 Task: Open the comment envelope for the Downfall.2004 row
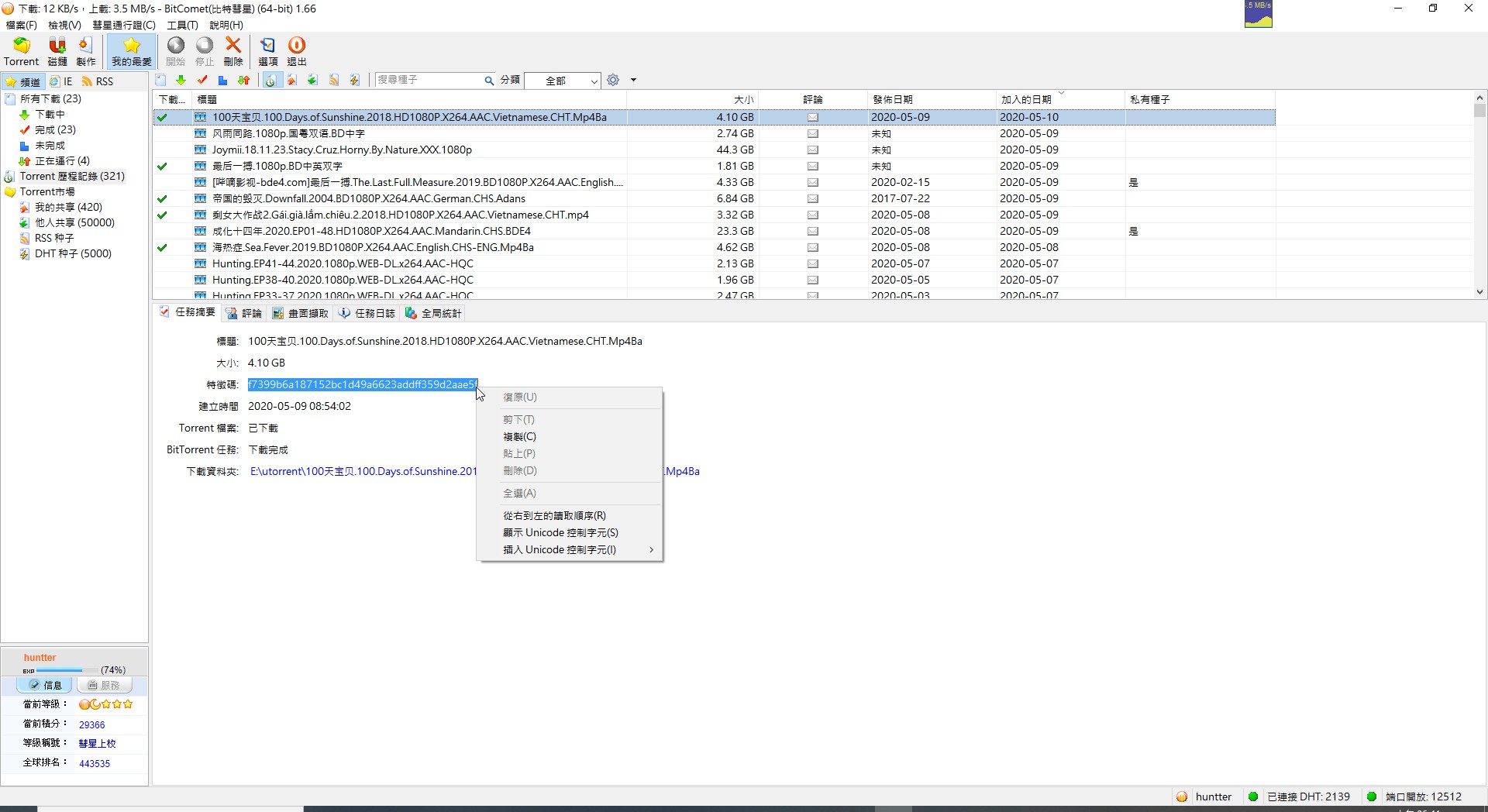(x=812, y=198)
